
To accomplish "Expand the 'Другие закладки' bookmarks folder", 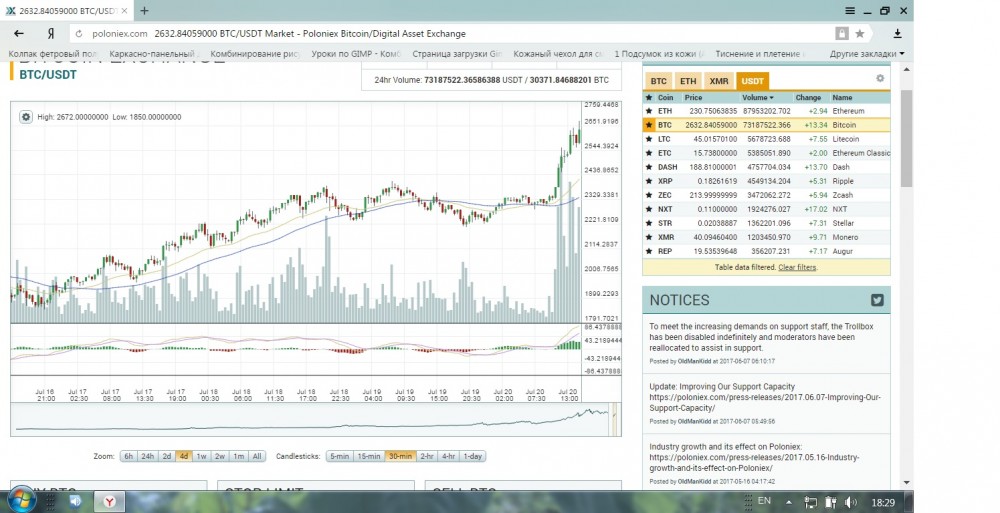I will click(x=866, y=53).
